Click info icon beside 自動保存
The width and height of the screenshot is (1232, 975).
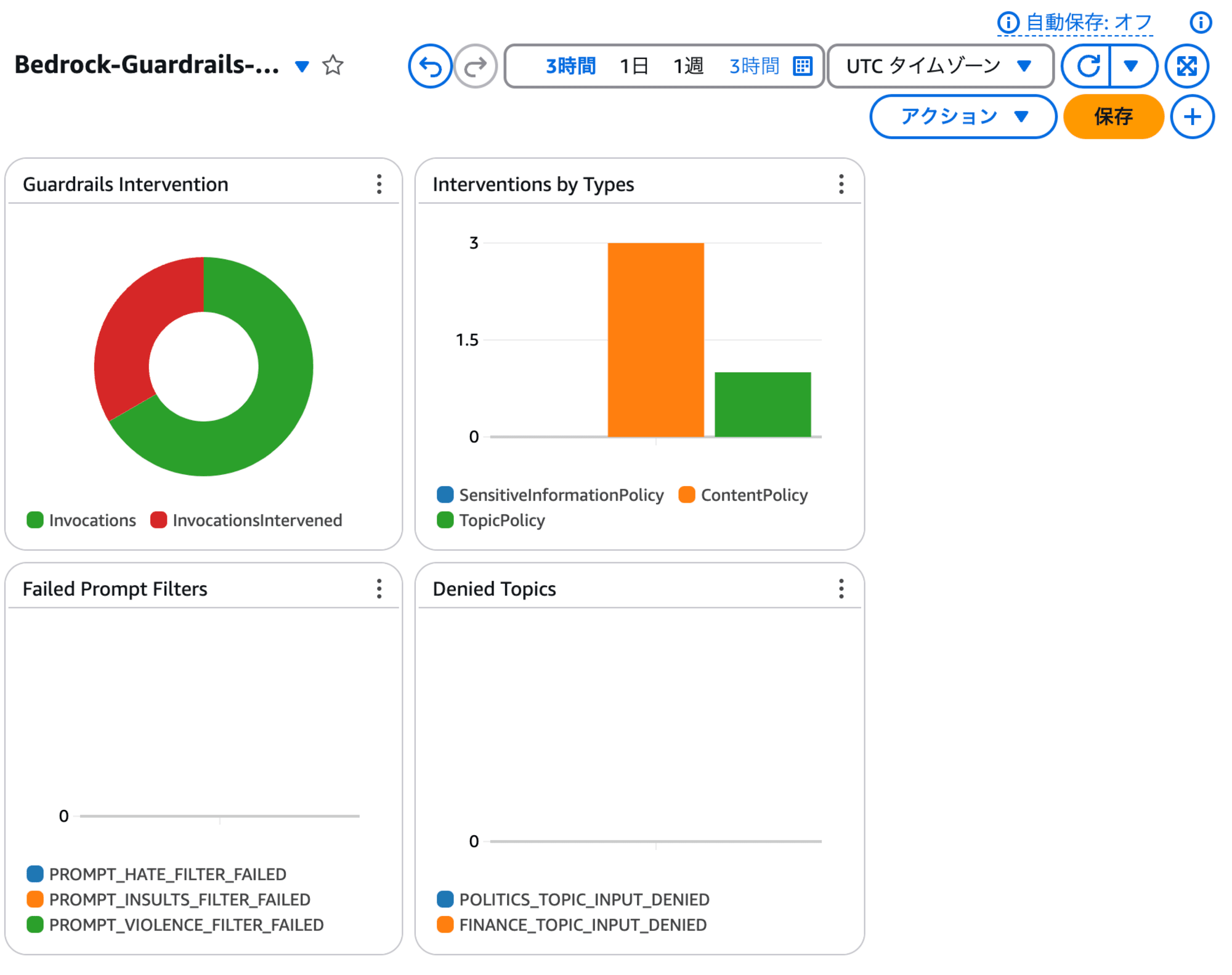click(1008, 23)
